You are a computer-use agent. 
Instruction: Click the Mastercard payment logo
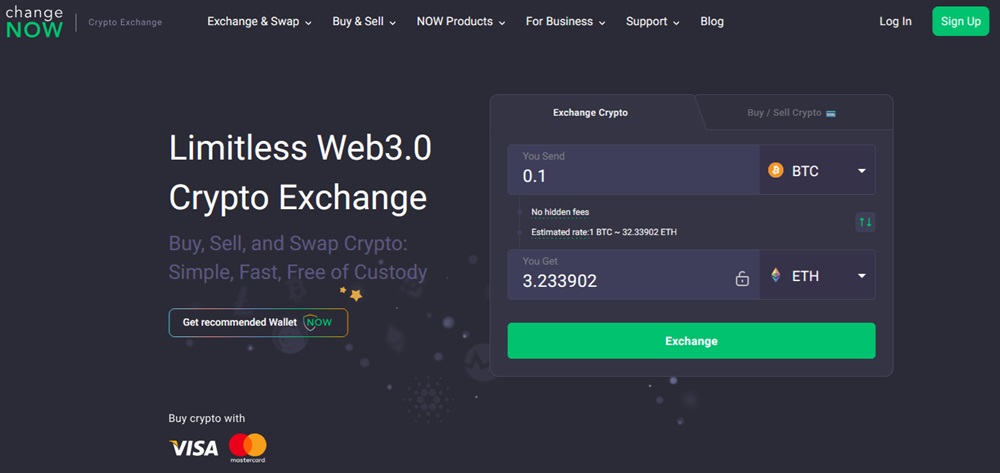(x=247, y=446)
